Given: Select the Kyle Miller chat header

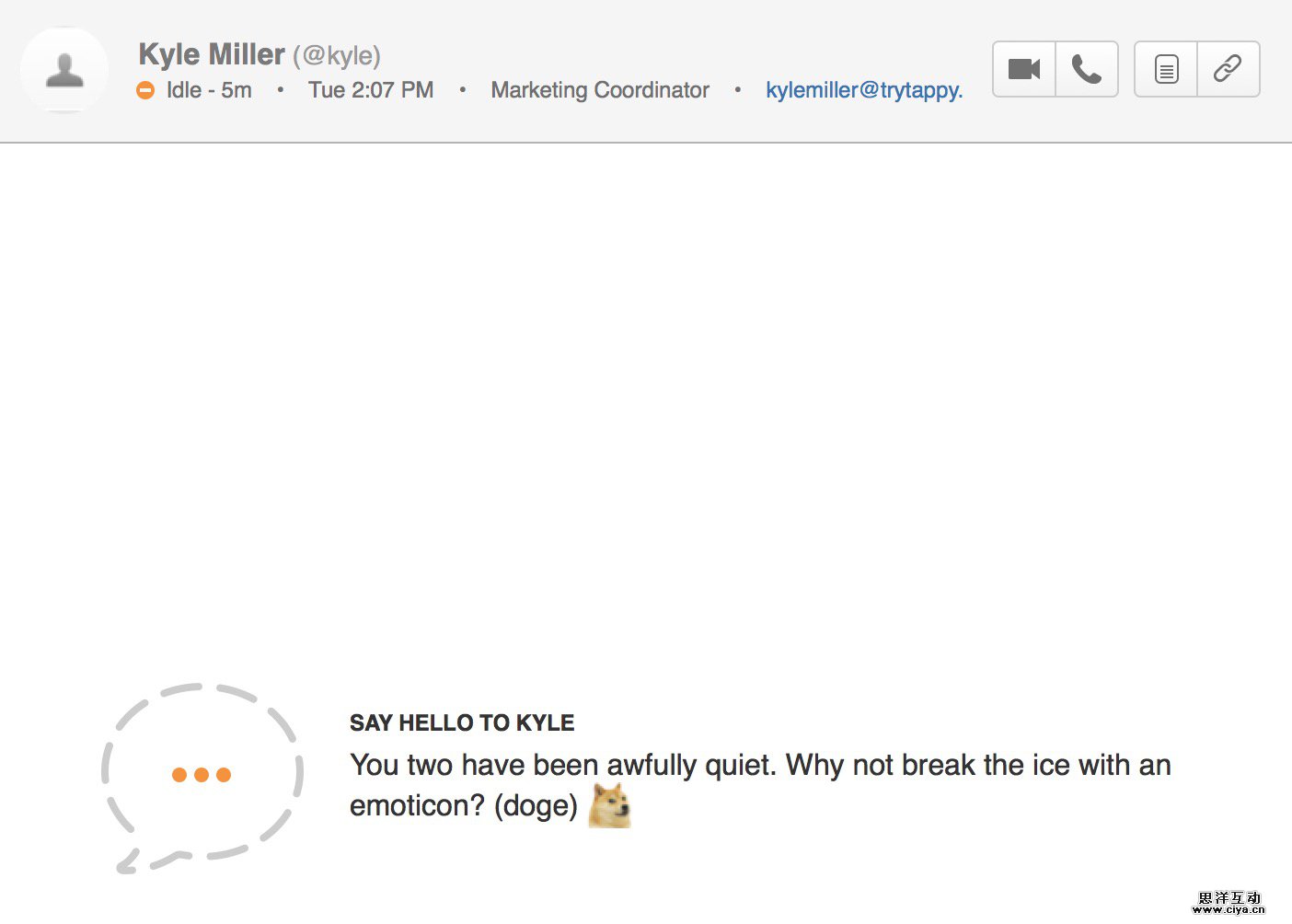Looking at the screenshot, I should click(x=210, y=54).
